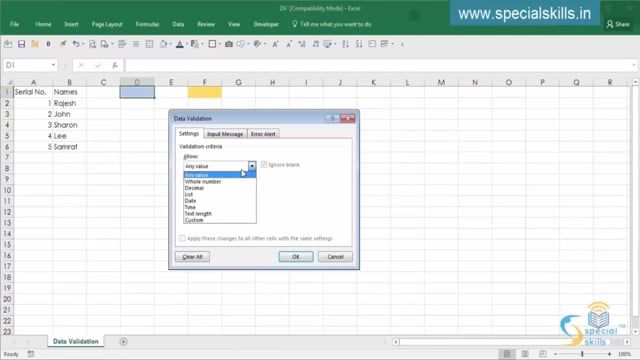The image size is (640, 360).
Task: Expand the Name Box dropdown arrow
Action: (x=53, y=65)
